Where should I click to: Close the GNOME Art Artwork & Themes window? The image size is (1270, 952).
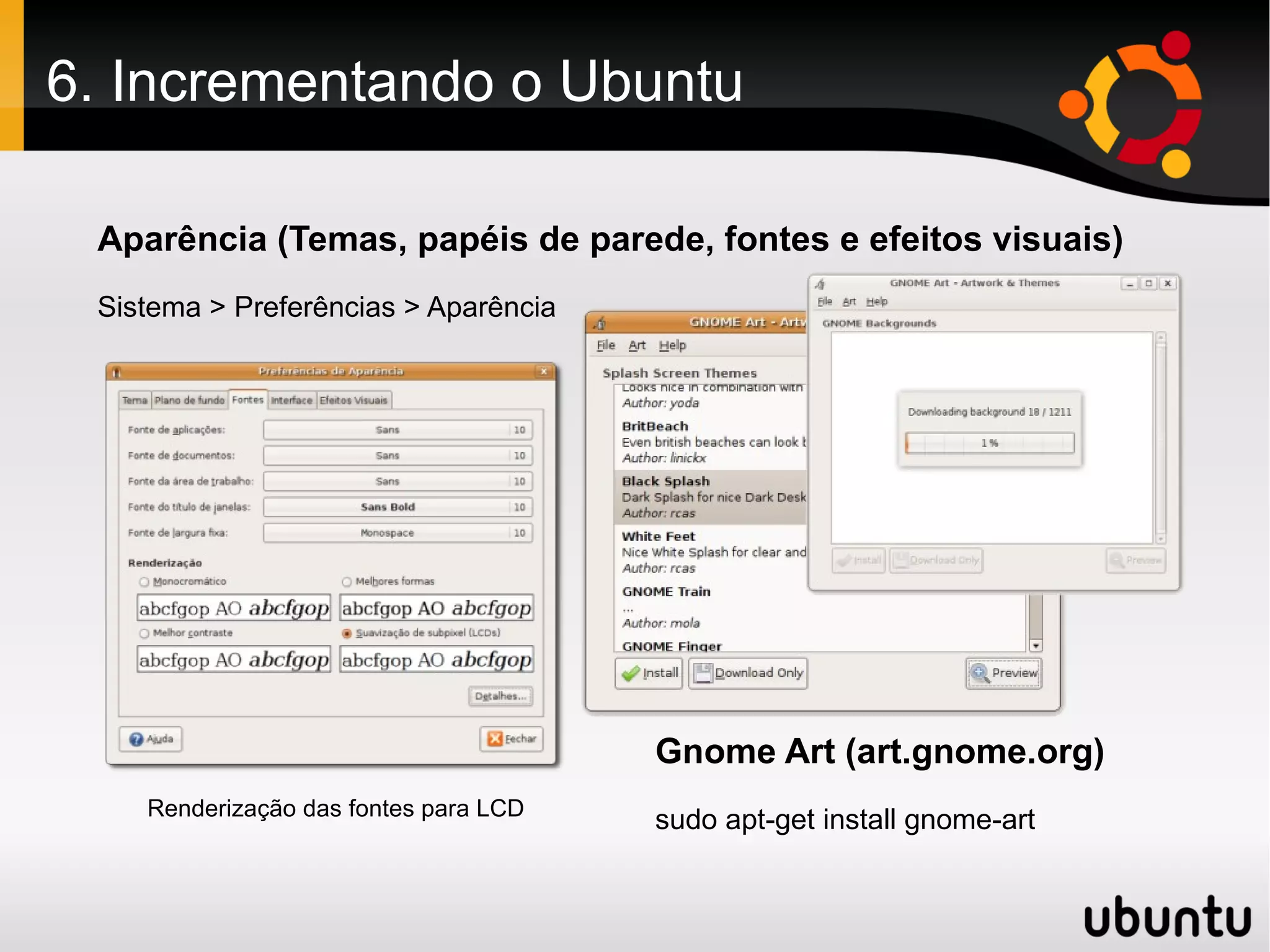[1168, 283]
